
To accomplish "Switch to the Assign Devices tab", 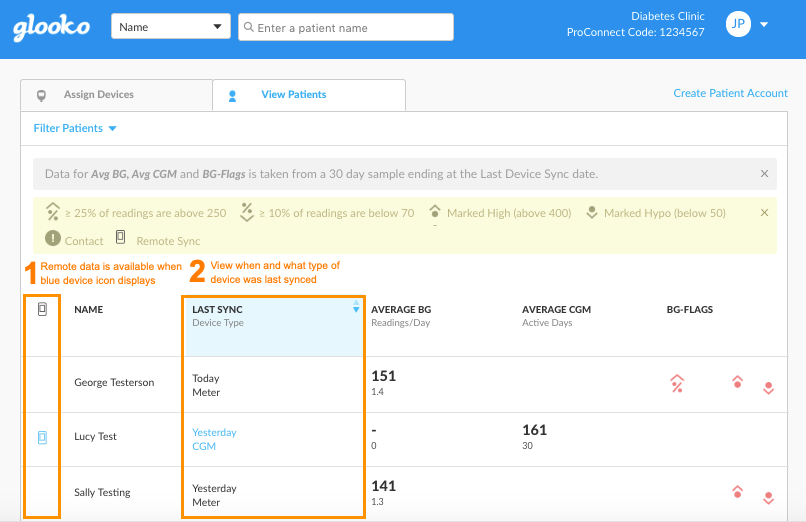I will [116, 95].
